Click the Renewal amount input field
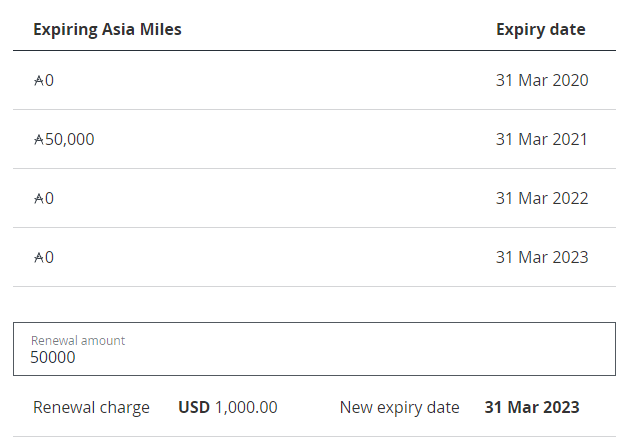626x446 pixels. point(314,349)
